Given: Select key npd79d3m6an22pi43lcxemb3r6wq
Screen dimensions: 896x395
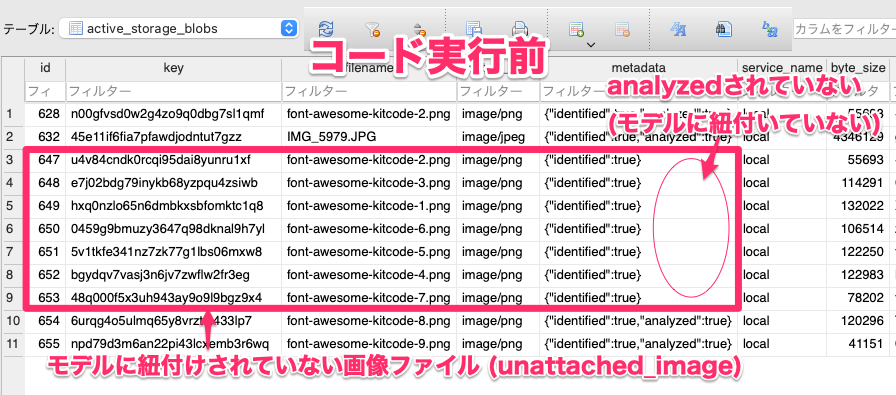Looking at the screenshot, I should (x=174, y=344).
